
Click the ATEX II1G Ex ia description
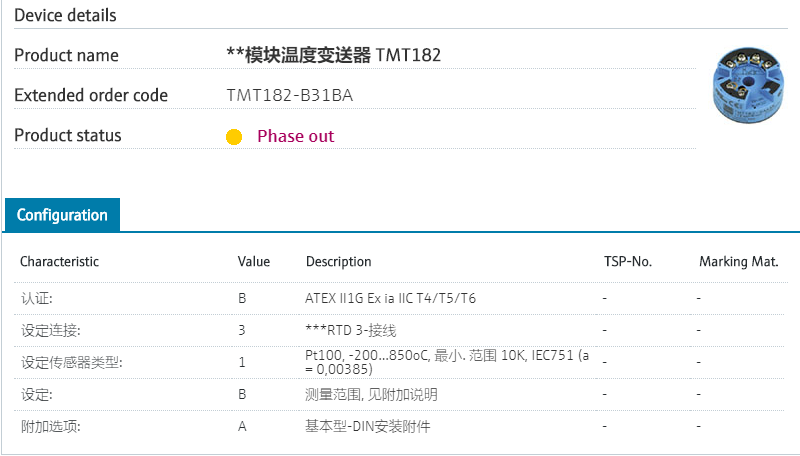coord(390,298)
